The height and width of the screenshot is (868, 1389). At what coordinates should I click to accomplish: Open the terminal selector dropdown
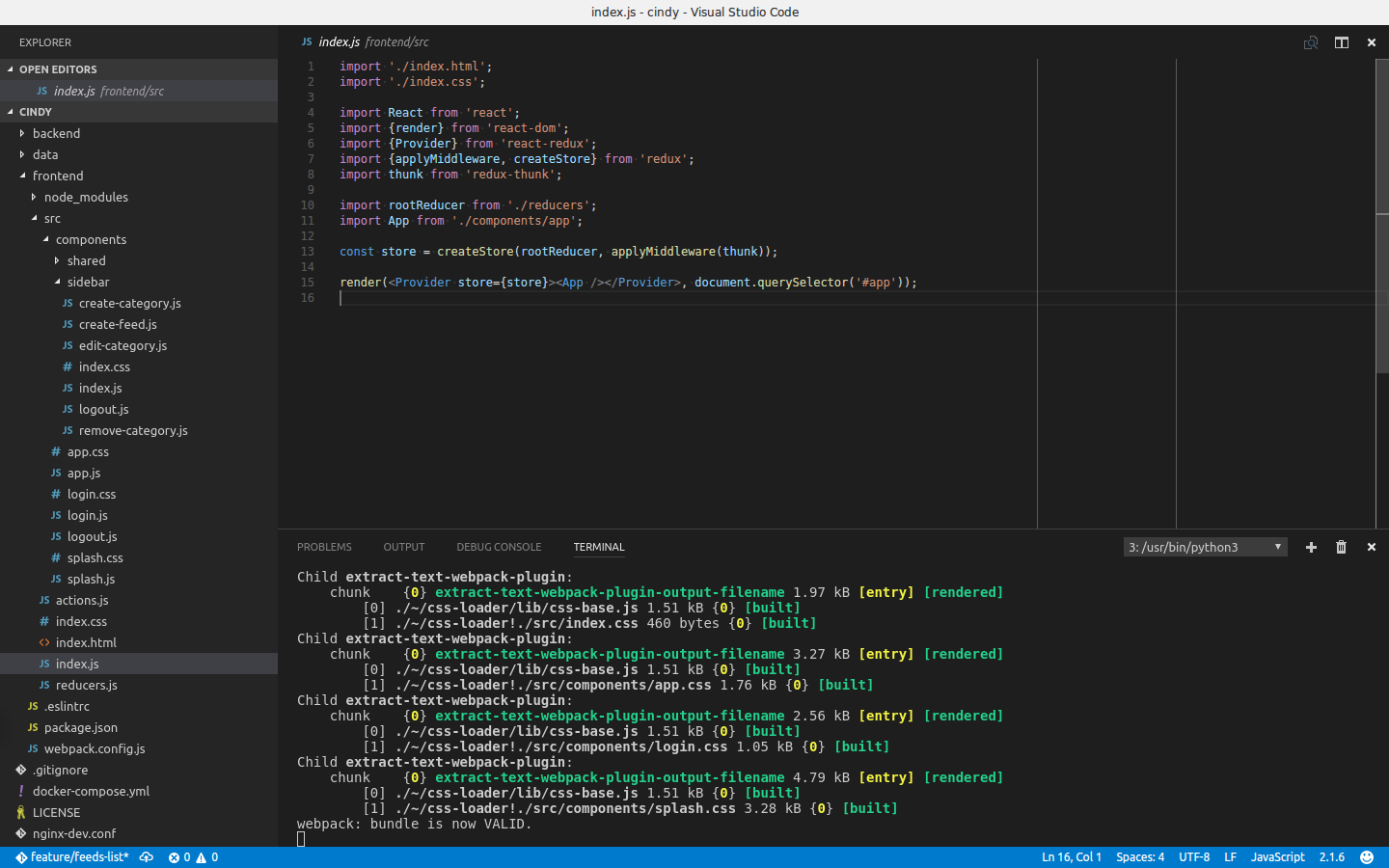[x=1205, y=547]
